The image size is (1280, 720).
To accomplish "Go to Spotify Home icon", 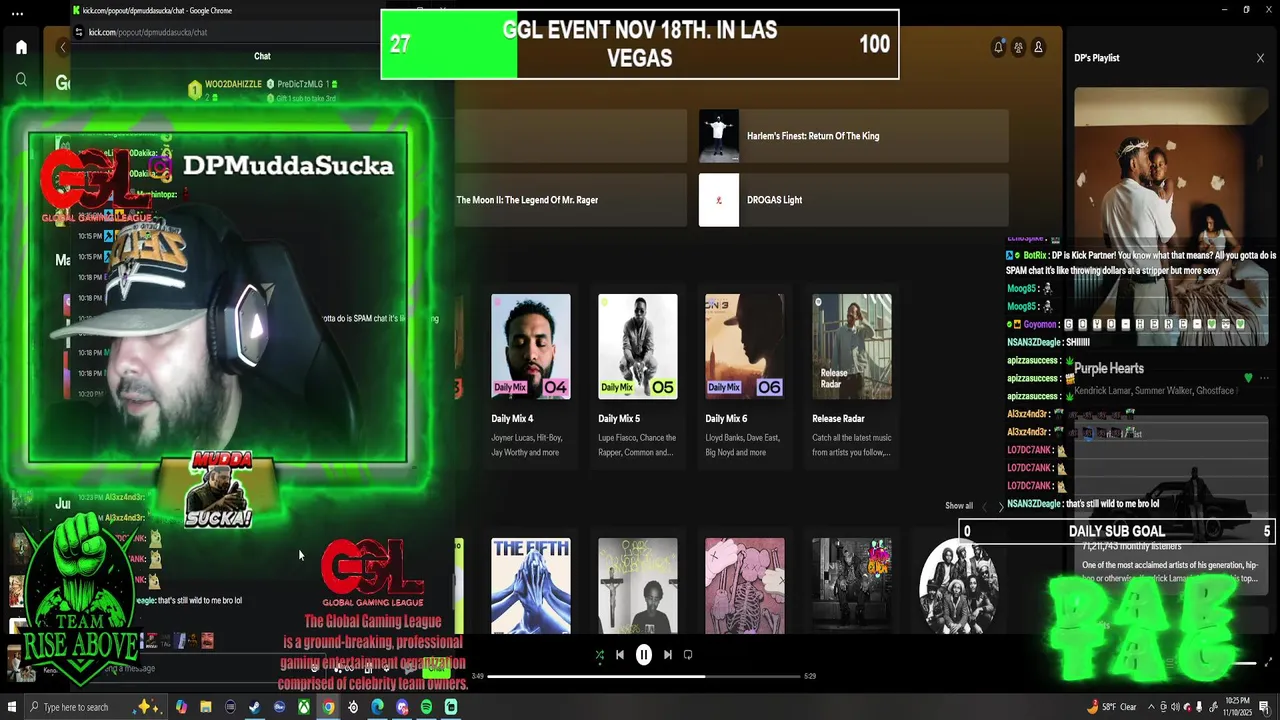I will point(21,47).
